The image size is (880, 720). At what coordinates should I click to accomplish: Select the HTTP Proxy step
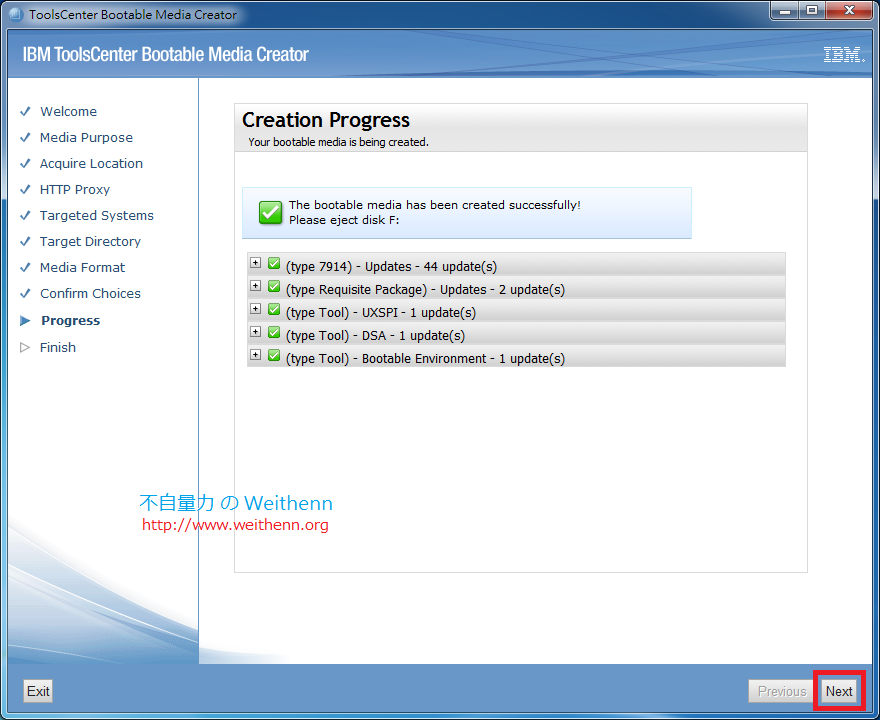pyautogui.click(x=75, y=190)
